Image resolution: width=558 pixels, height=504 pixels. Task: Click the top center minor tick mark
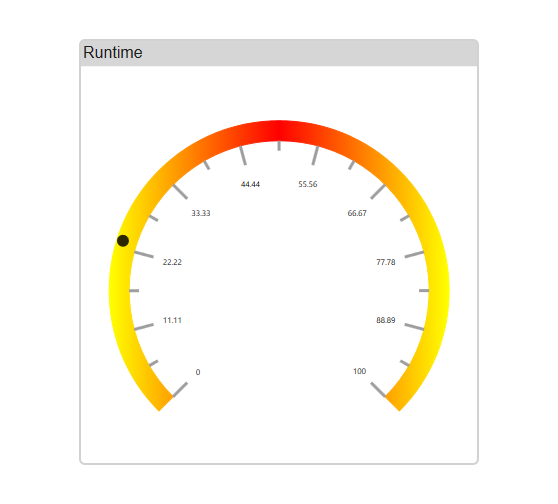[x=279, y=146]
